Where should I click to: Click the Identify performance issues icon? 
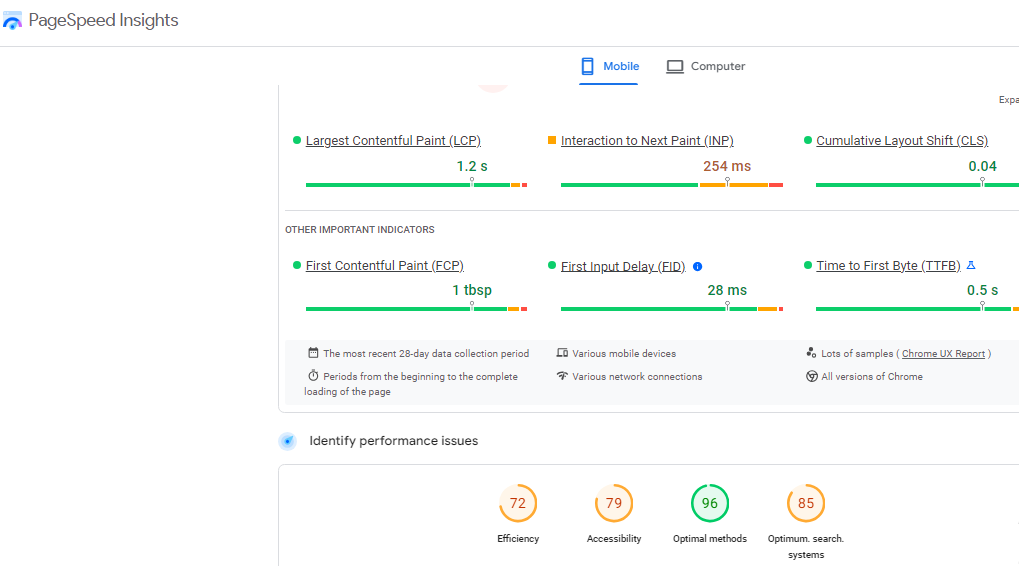click(287, 441)
